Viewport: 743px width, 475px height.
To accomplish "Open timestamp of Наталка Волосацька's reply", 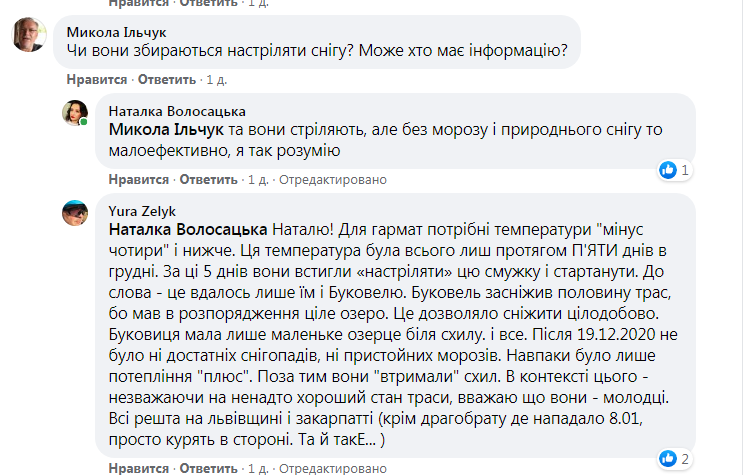I will (257, 180).
